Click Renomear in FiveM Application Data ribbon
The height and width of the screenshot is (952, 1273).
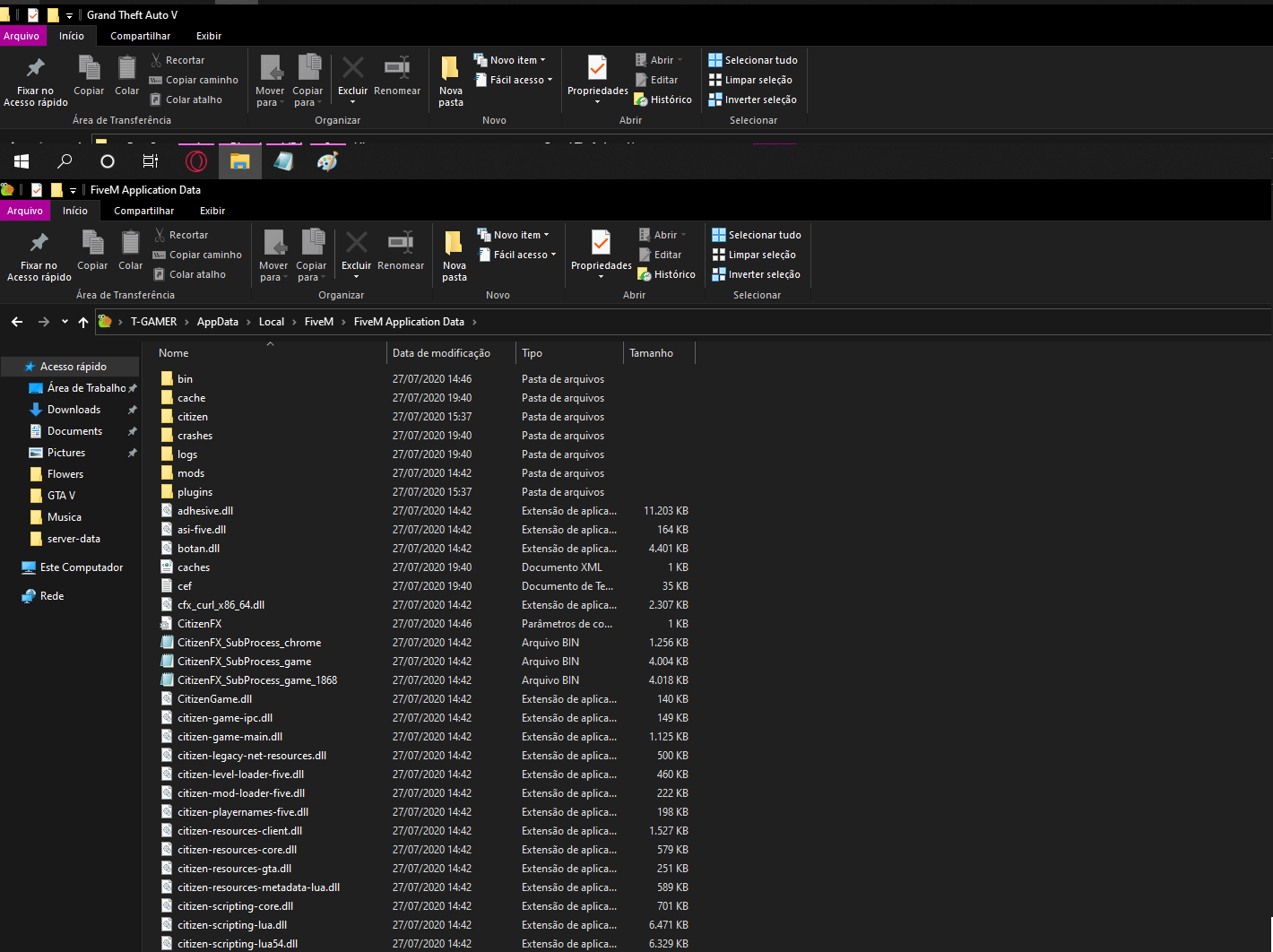point(401,251)
